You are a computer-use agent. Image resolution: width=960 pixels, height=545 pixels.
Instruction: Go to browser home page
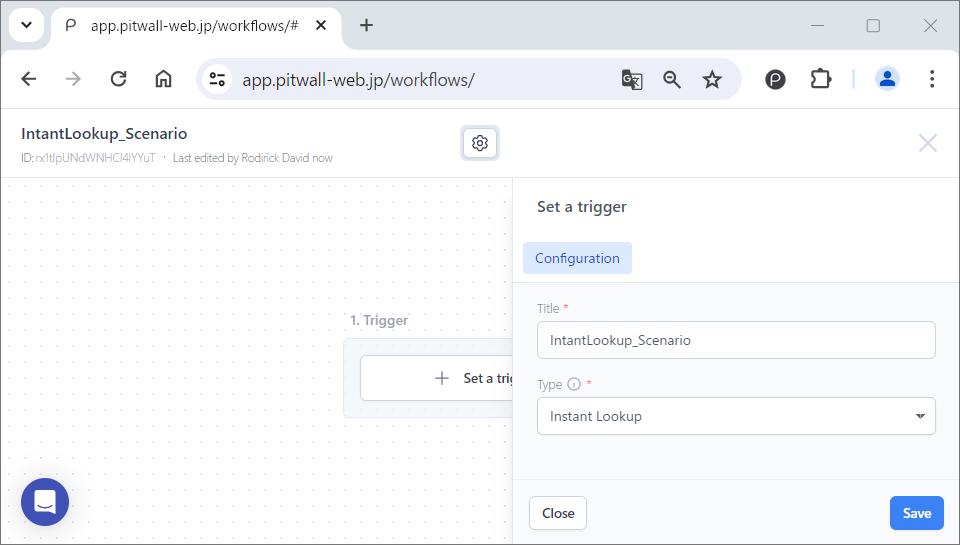pyautogui.click(x=163, y=79)
